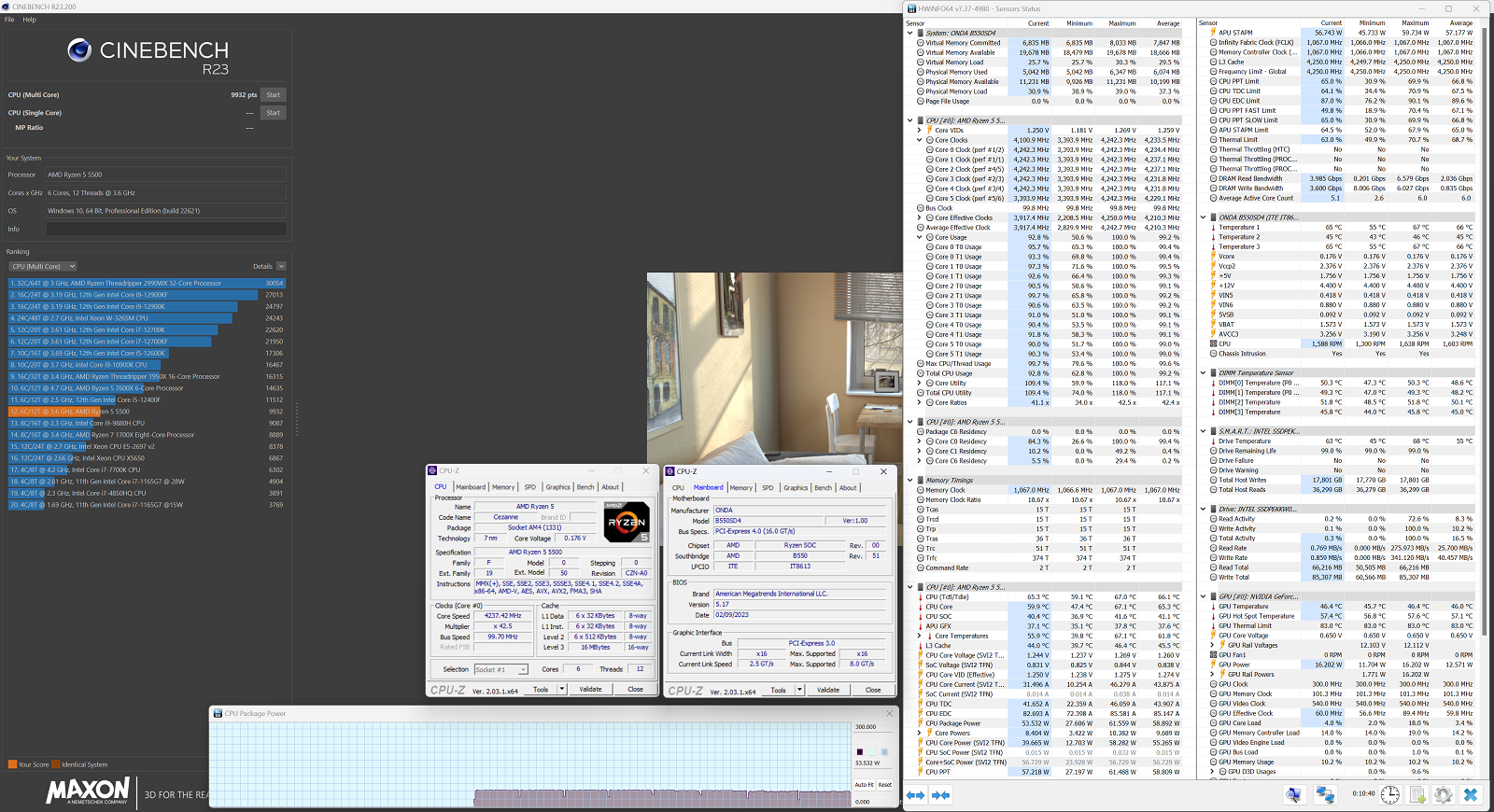The image size is (1494, 812).
Task: Click the Drive Temperature sensor icon
Action: 1213,441
